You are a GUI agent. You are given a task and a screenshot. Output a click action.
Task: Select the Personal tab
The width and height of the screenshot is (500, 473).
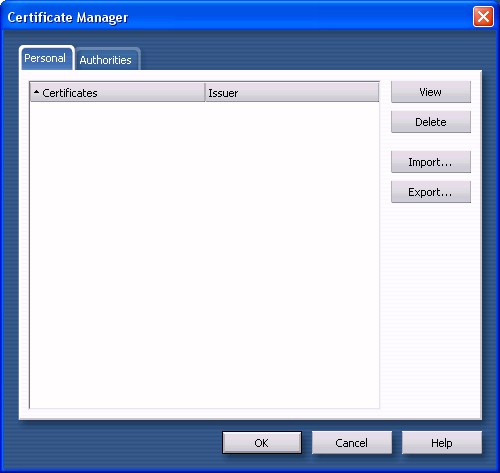click(46, 58)
